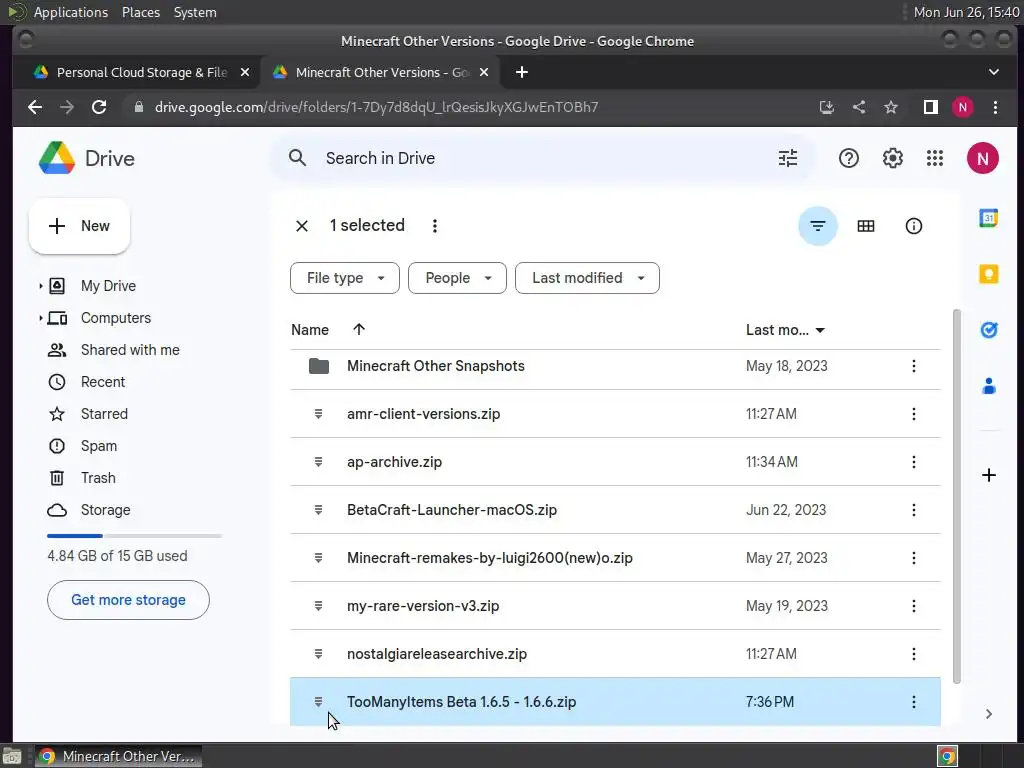Open the Settings gear in Drive

(x=892, y=158)
